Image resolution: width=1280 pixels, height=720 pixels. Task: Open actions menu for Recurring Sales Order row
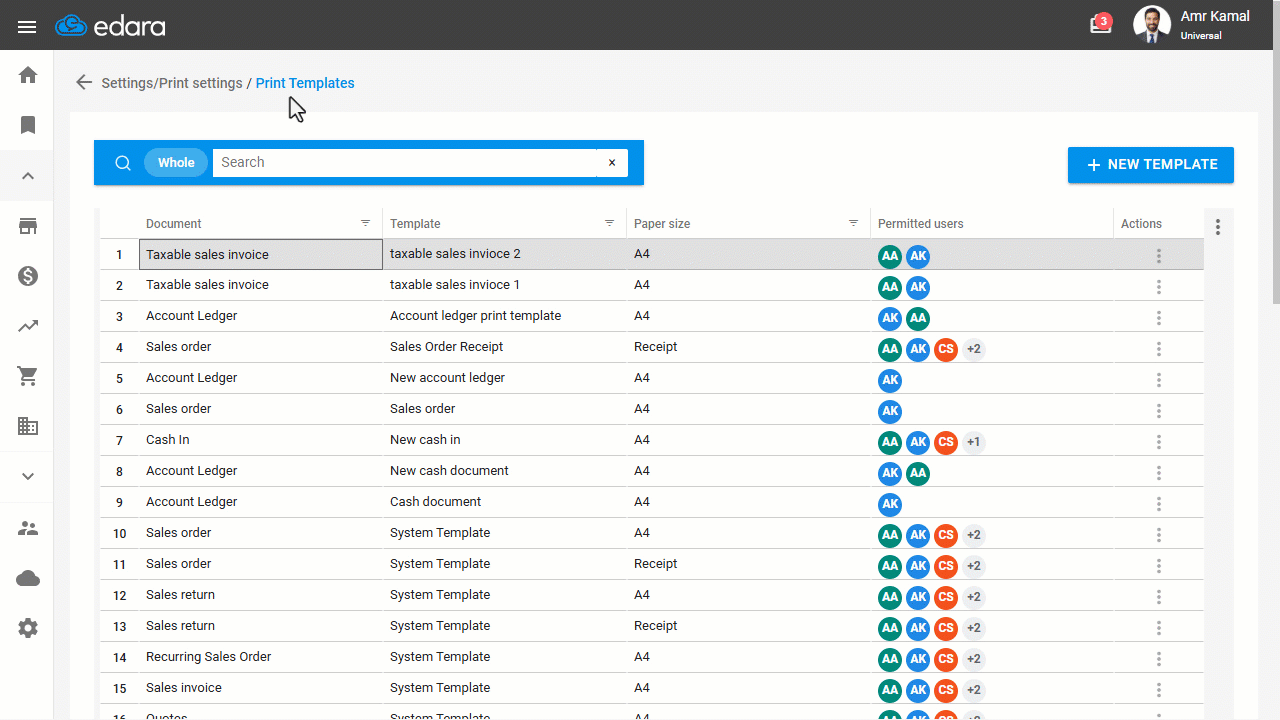(1159, 659)
